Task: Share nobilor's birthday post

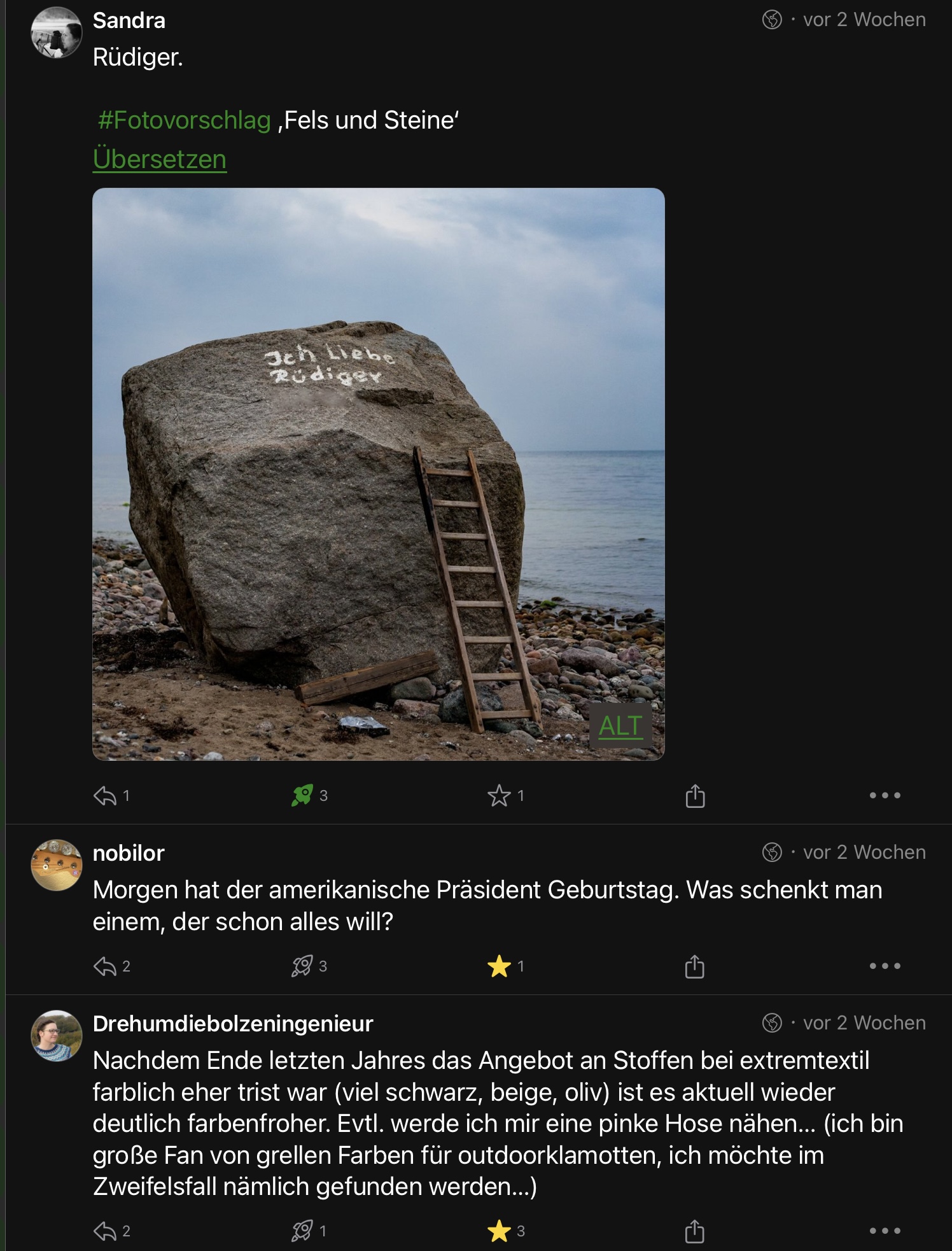Action: tap(695, 966)
